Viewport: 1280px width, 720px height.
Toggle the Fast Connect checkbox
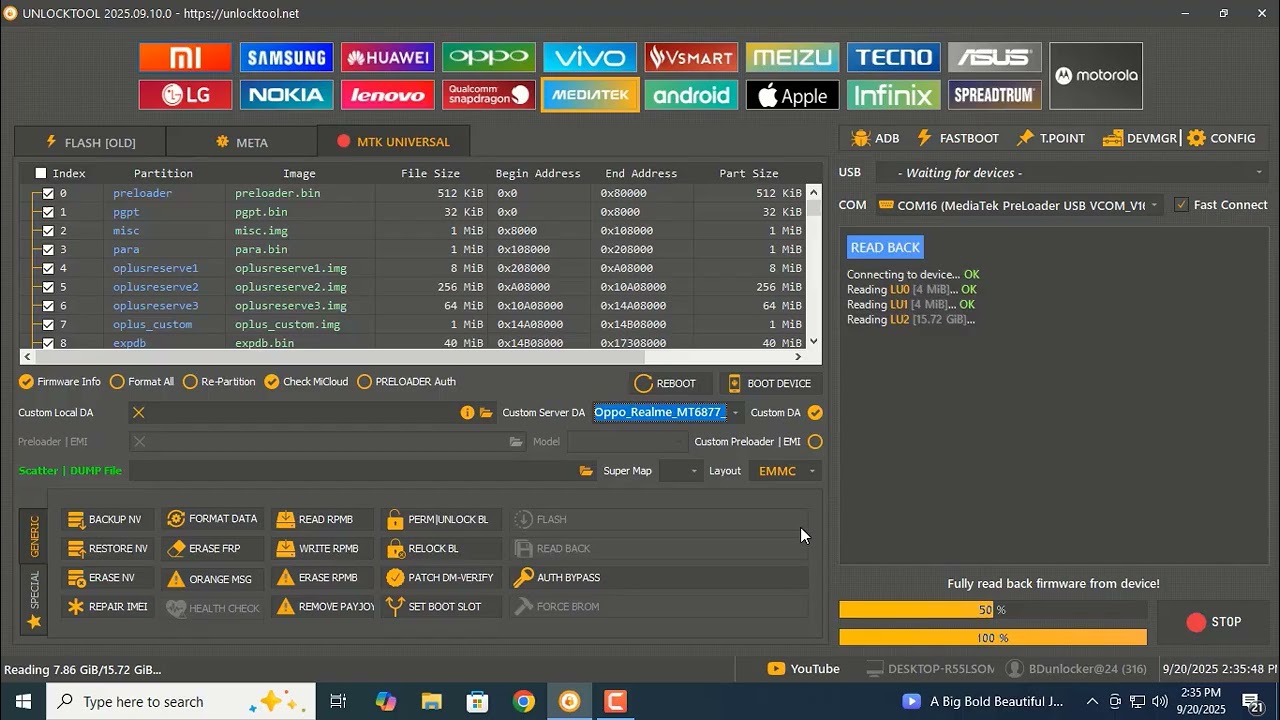click(x=1182, y=205)
